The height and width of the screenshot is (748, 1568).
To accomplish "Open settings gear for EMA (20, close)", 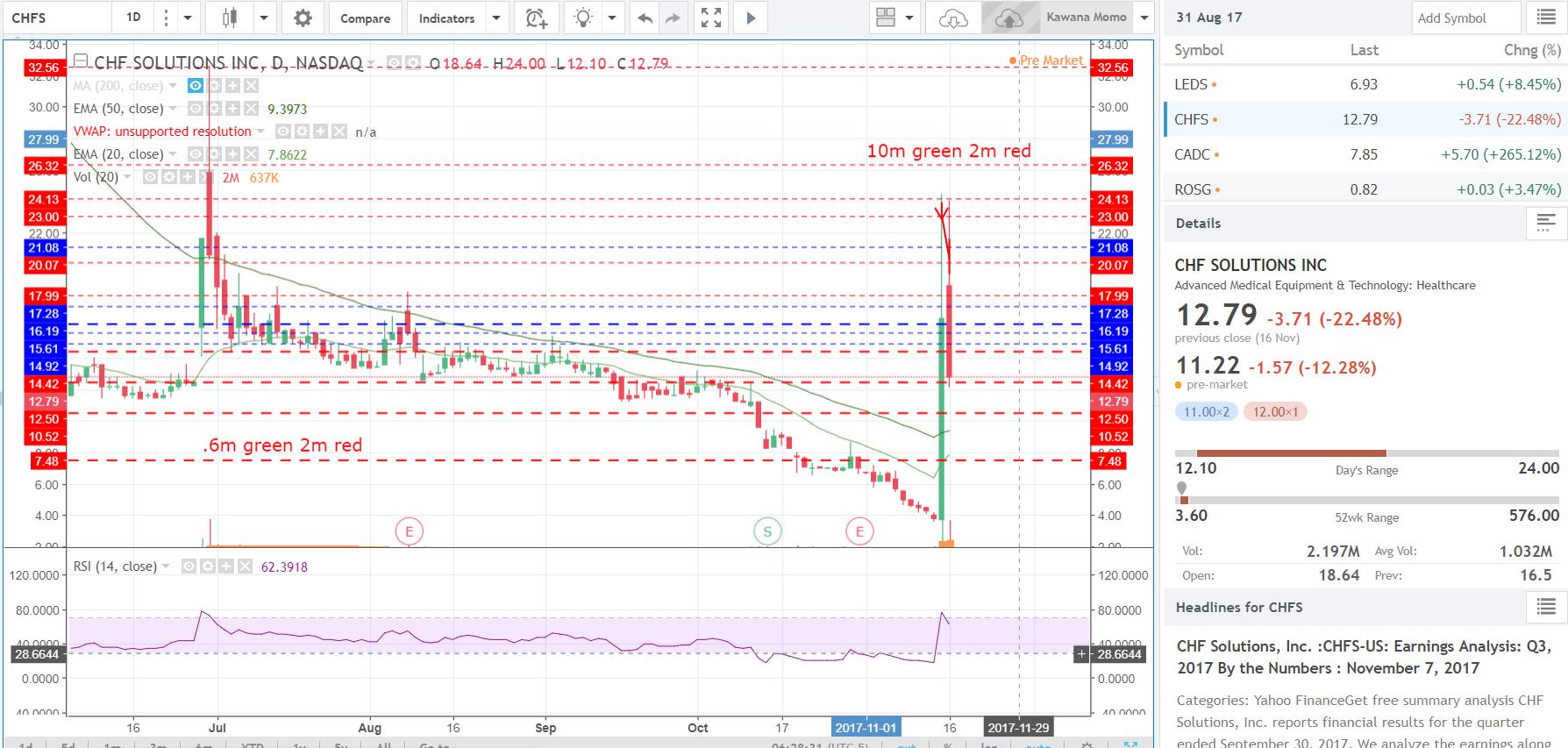I will [215, 154].
